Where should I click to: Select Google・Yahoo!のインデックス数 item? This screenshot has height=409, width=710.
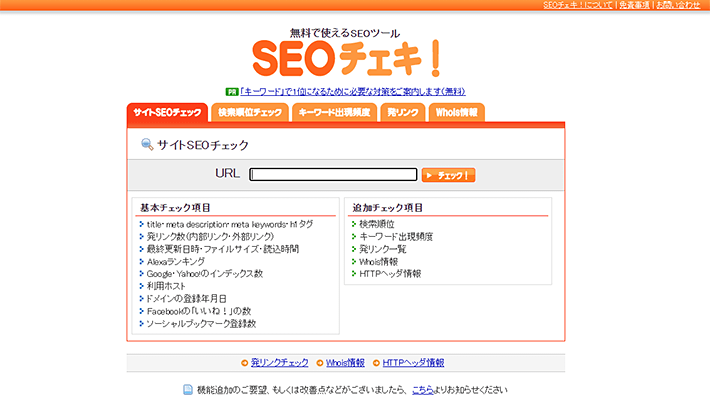205,274
